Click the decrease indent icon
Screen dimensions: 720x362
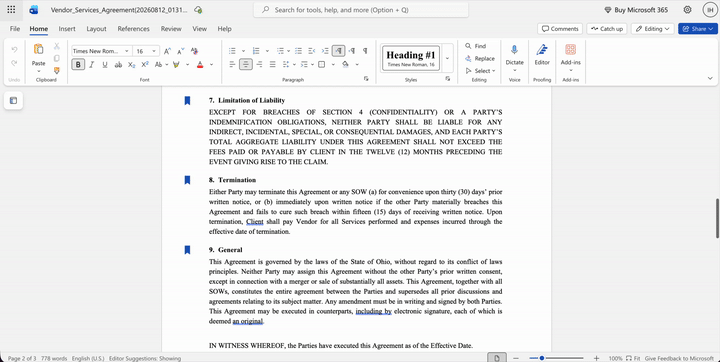312,51
